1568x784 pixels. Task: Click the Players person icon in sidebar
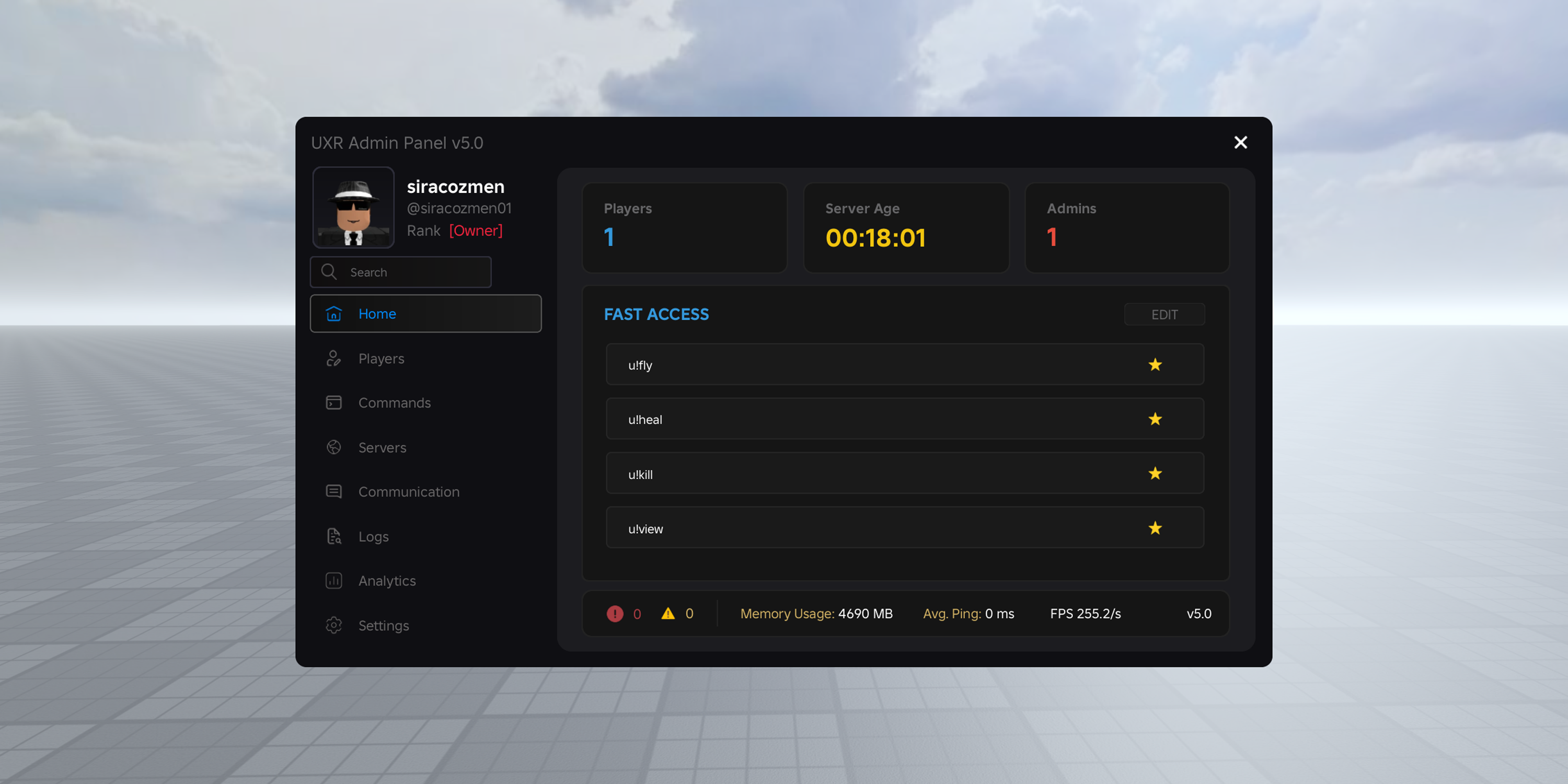pyautogui.click(x=333, y=359)
